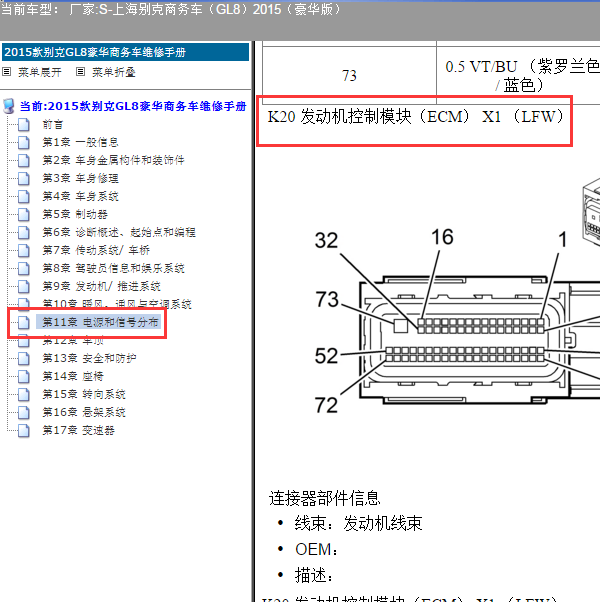Click the page icon next to 第14章 座椅

[24, 376]
